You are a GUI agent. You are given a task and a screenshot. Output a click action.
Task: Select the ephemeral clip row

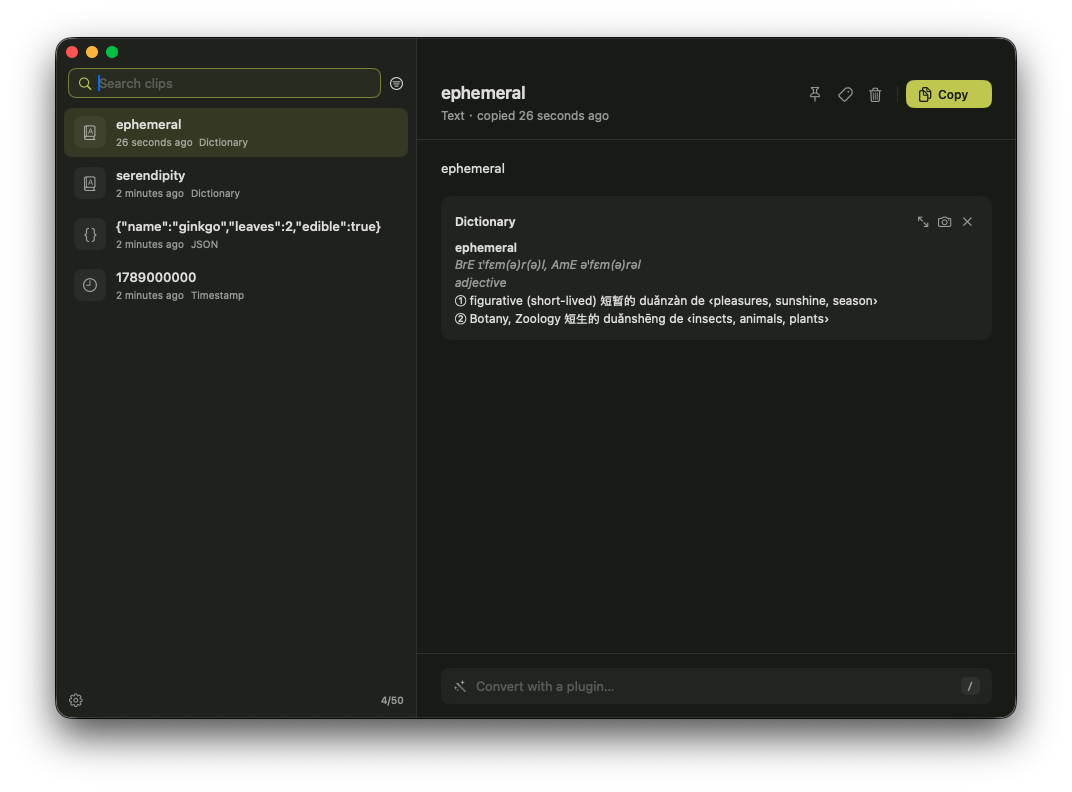tap(236, 133)
